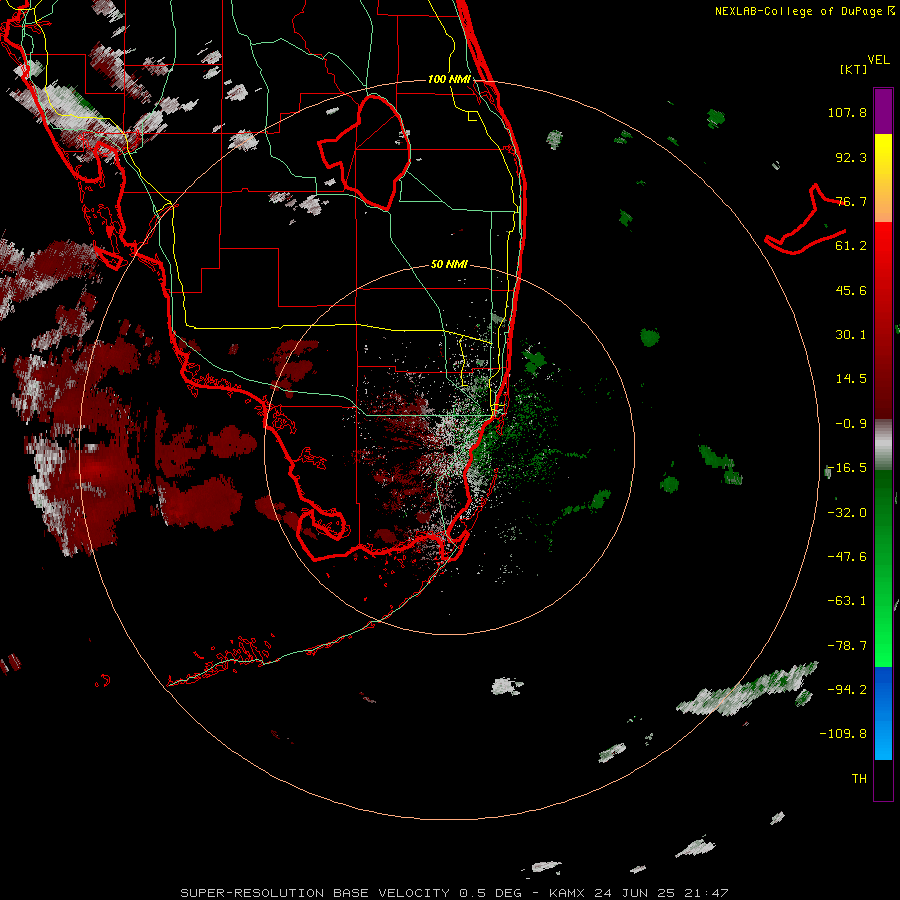Image resolution: width=900 pixels, height=900 pixels.
Task: Click the 30.1 scale value
Action: coord(851,335)
